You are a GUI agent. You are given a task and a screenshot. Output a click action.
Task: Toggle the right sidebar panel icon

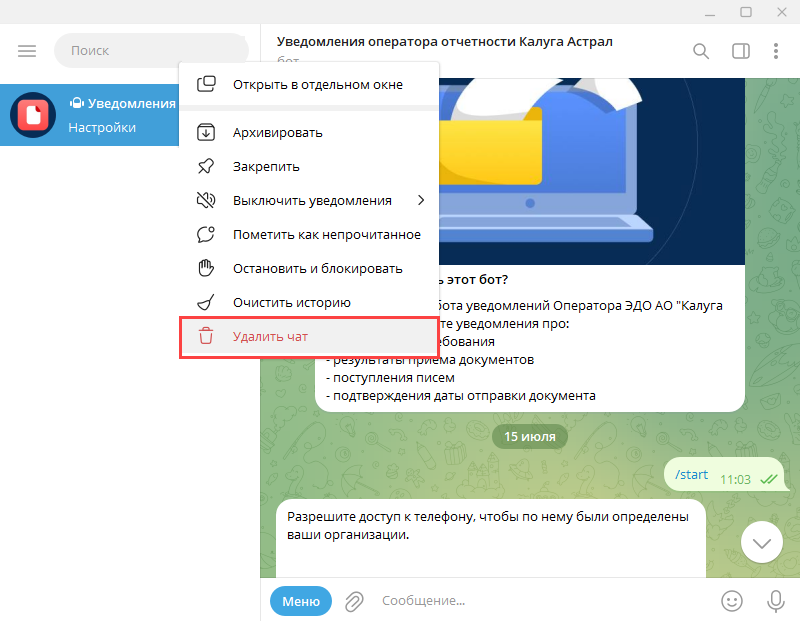(x=740, y=51)
